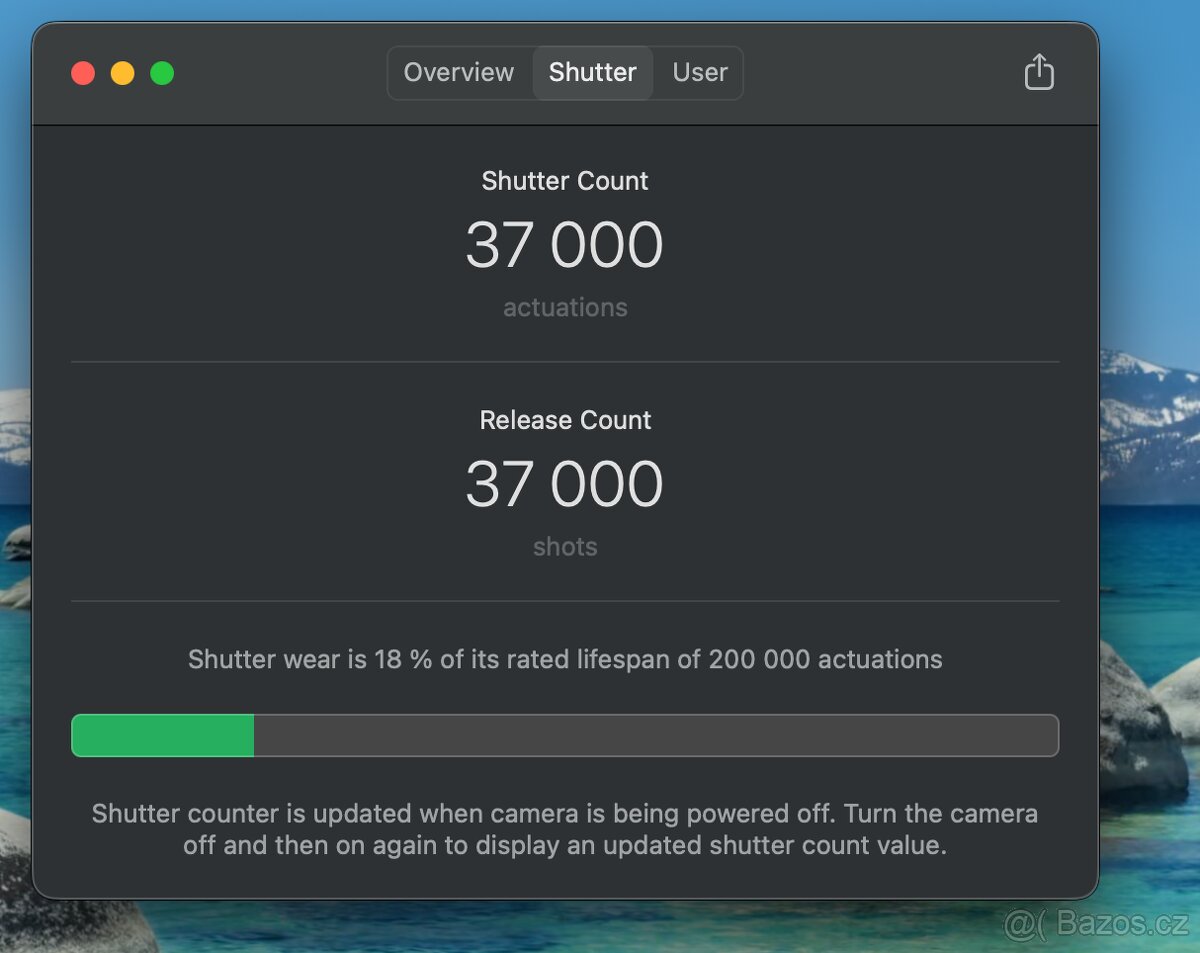This screenshot has width=1200, height=953.
Task: Select the 37 000 actuations value
Action: (x=564, y=245)
